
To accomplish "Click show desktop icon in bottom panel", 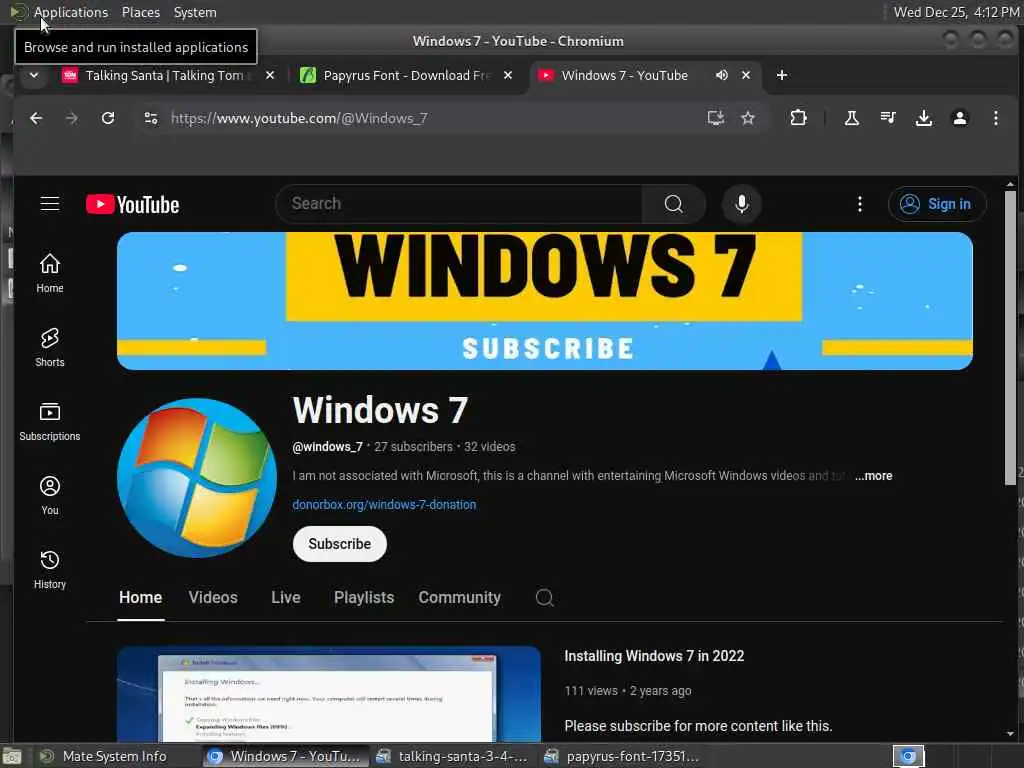I will coord(11,757).
